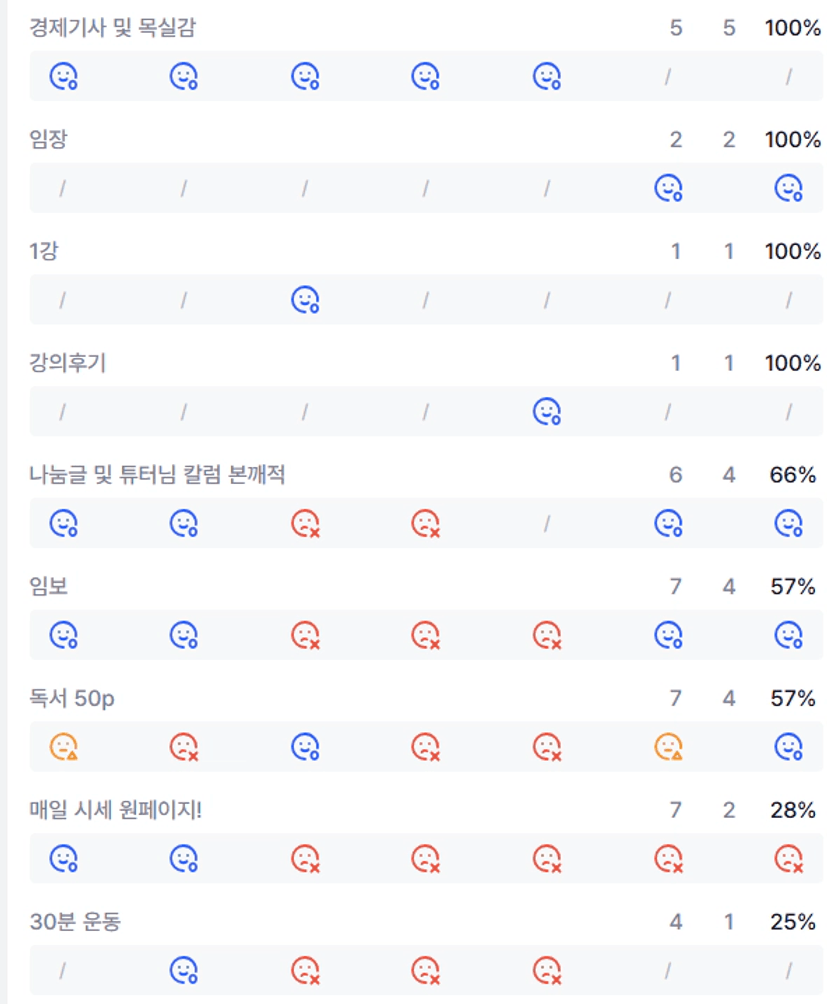Click first blue smiley in the 임장 row

(668, 188)
